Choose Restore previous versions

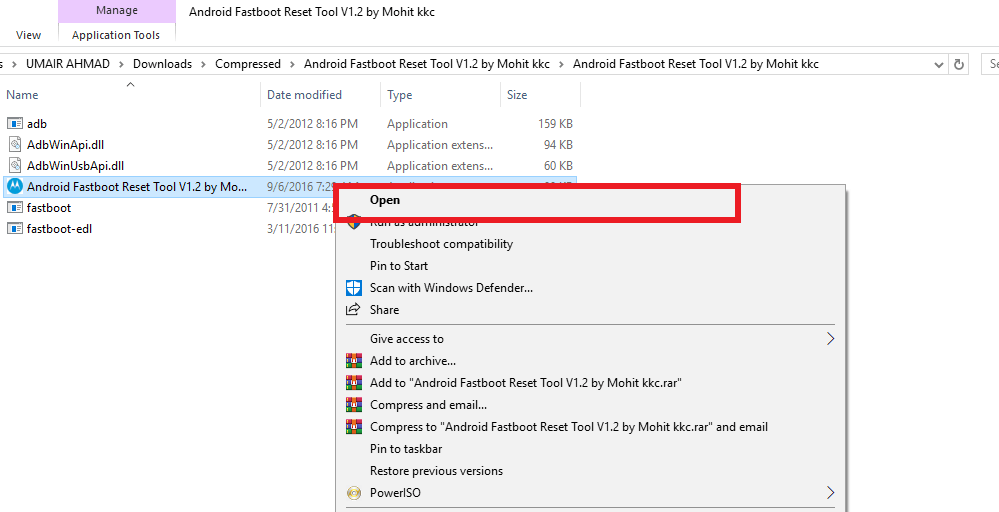[x=436, y=471]
